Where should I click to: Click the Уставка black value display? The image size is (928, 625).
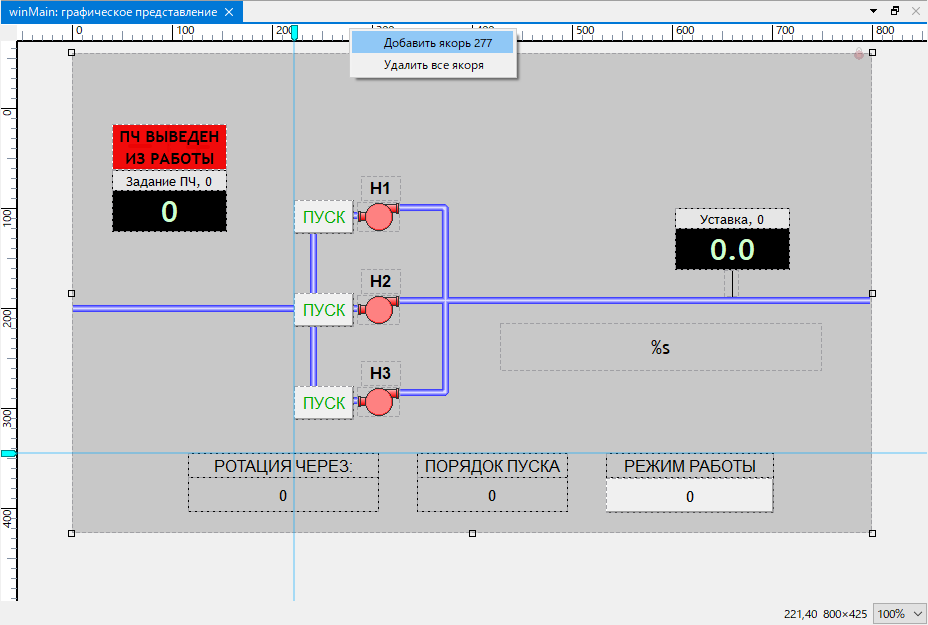[x=732, y=249]
